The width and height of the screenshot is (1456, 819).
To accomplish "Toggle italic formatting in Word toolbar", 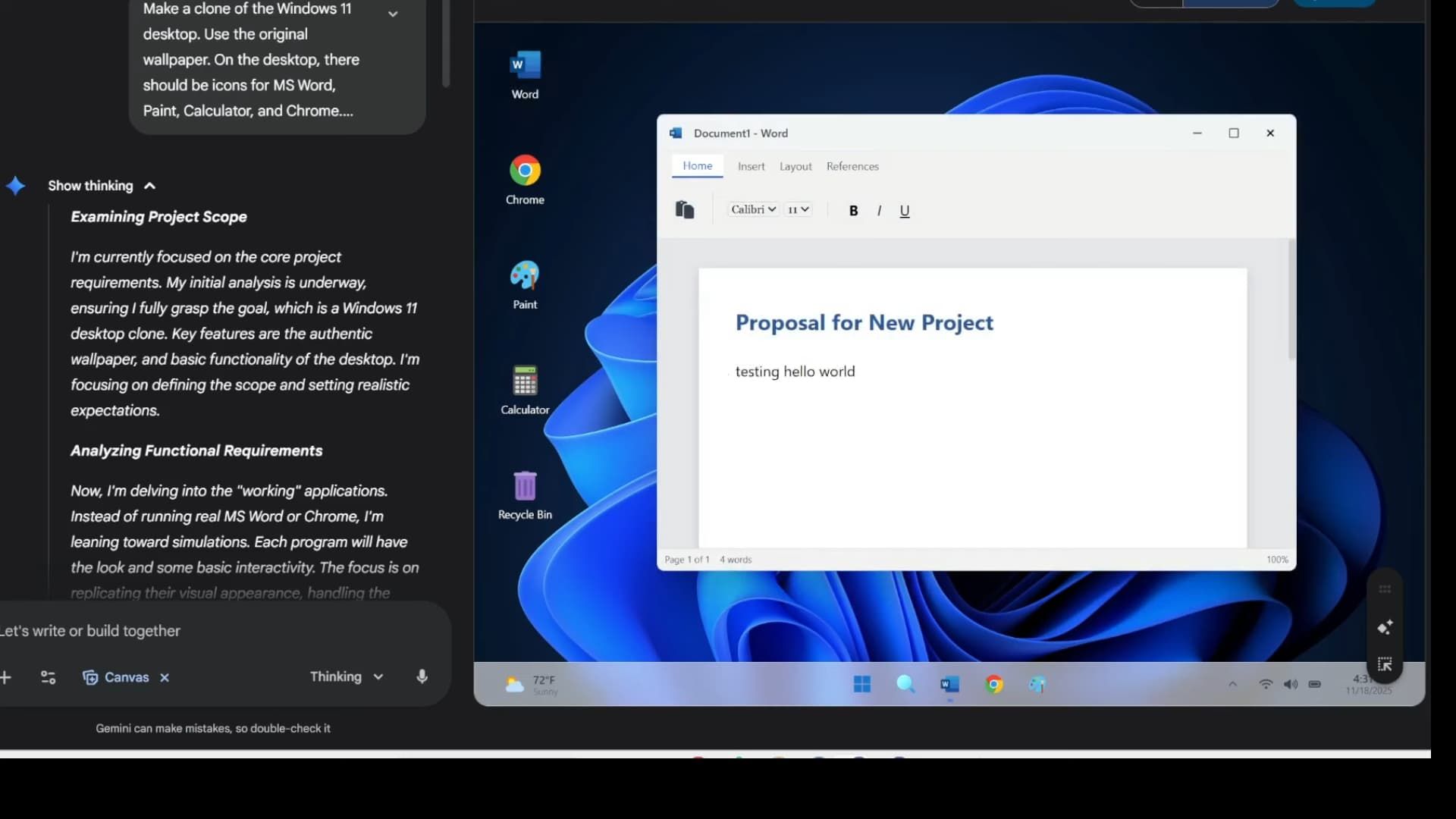I will point(879,211).
